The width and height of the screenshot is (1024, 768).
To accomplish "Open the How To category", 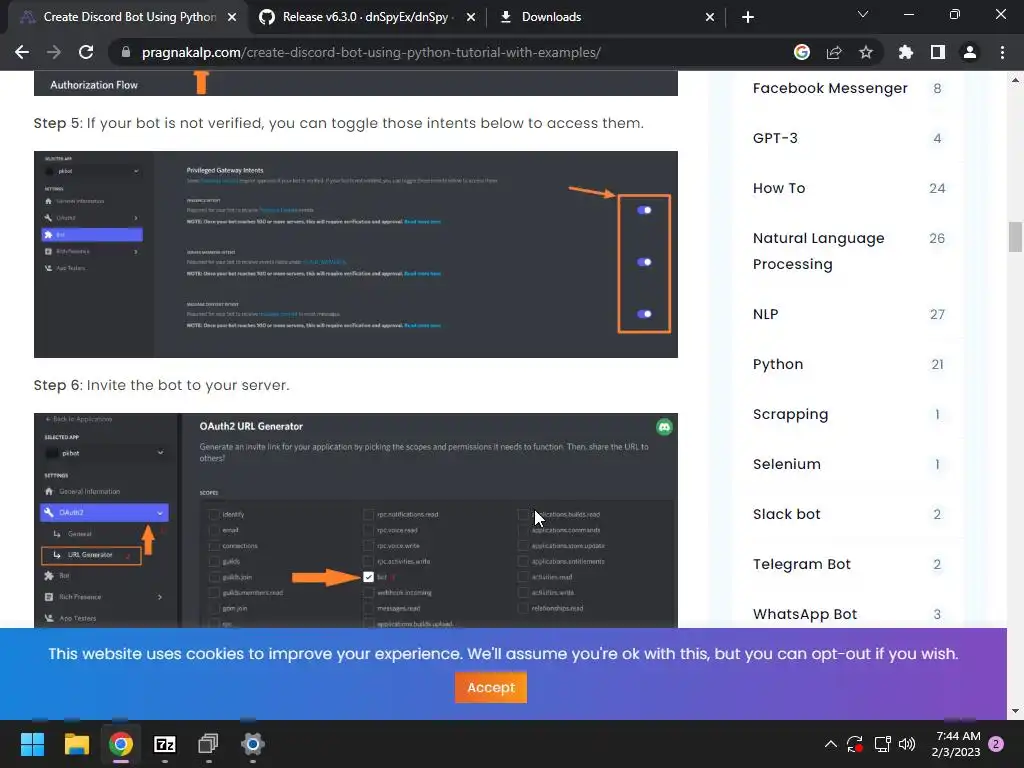I will click(779, 188).
